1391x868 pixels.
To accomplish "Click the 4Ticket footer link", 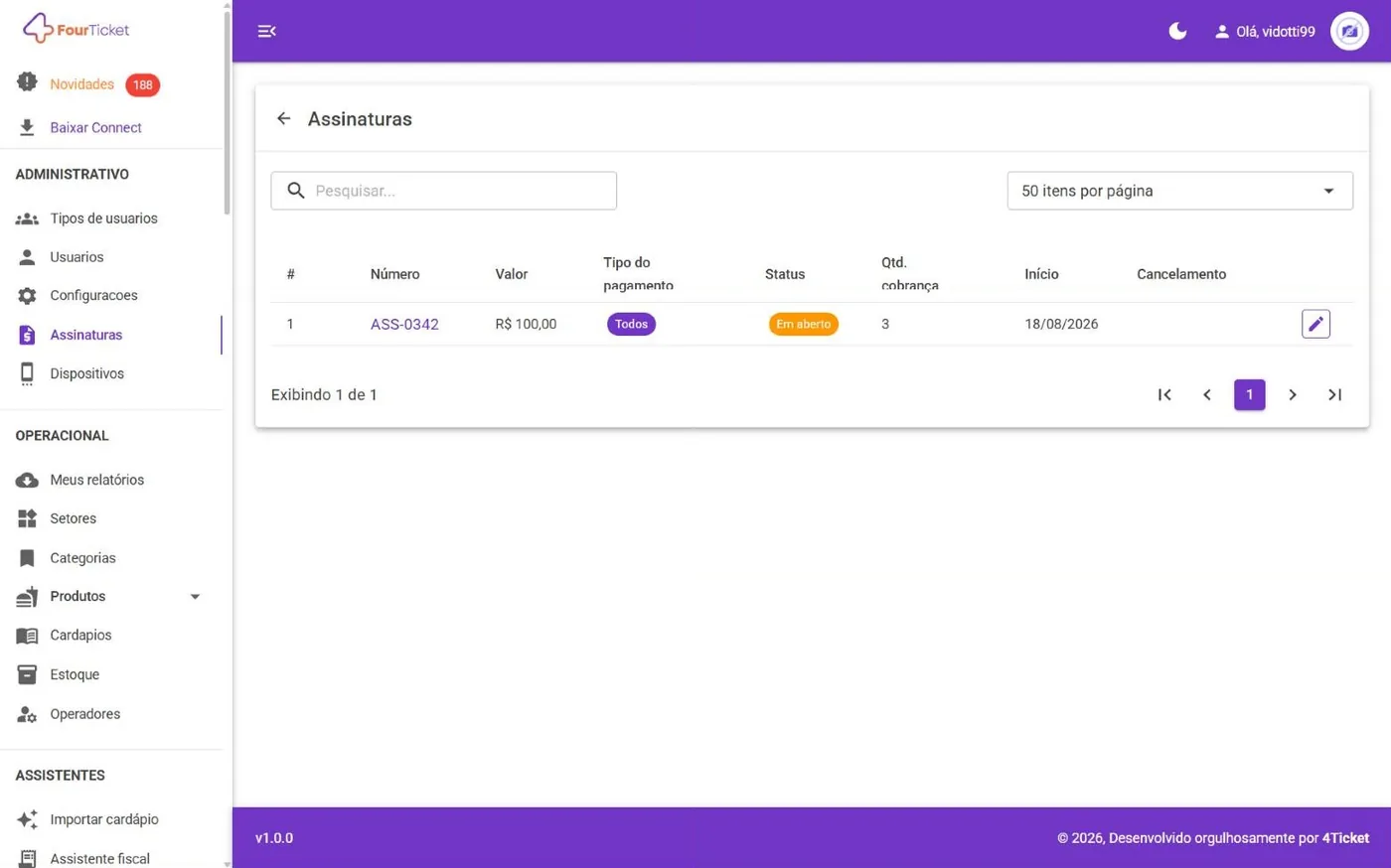I will 1345,838.
